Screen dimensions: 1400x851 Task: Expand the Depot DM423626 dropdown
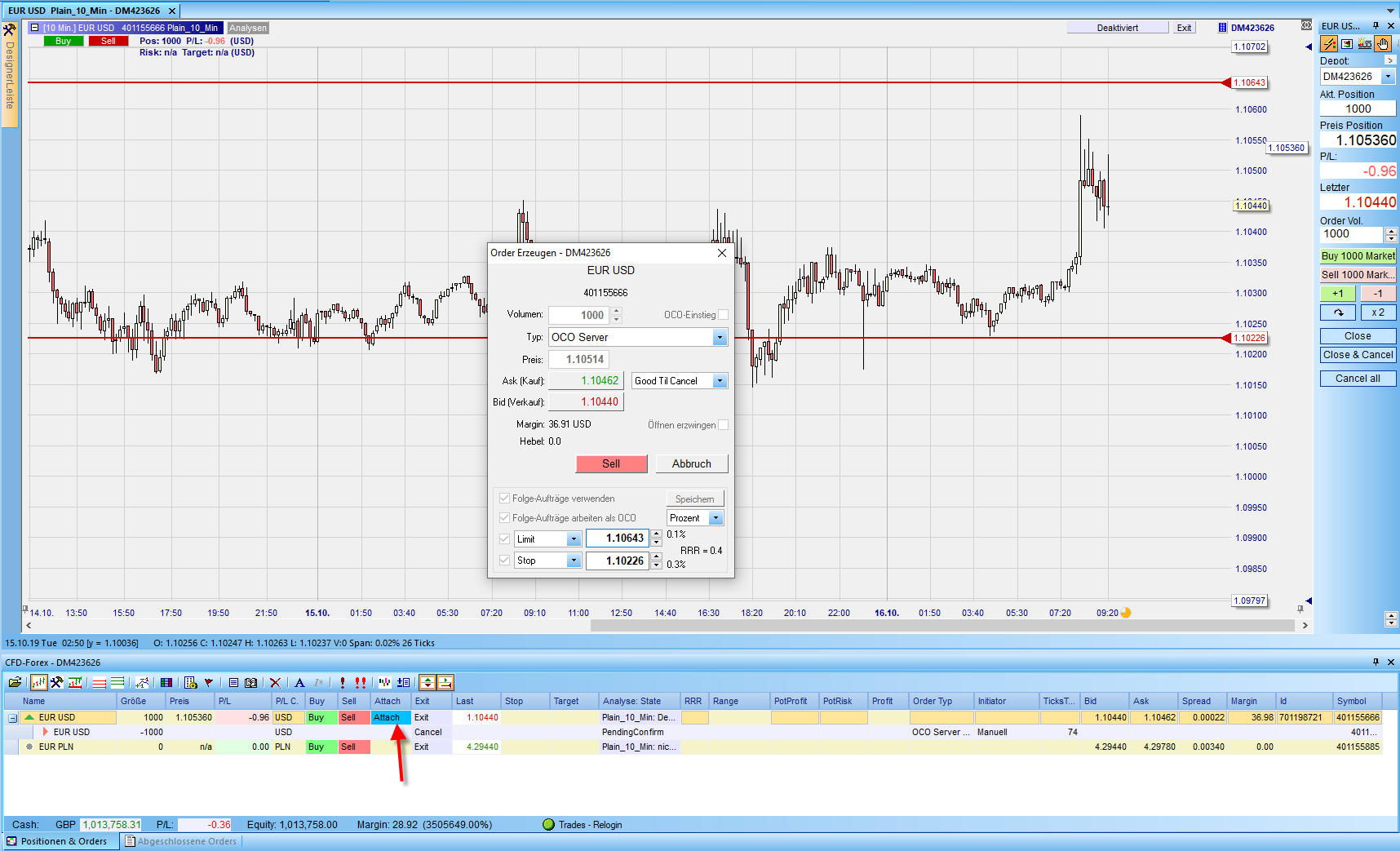(1388, 77)
